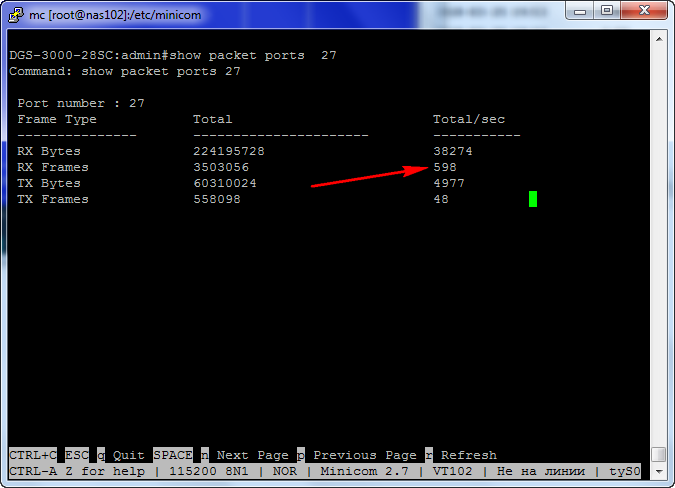Click the 'Total' column header
This screenshot has height=488, width=675.
(213, 119)
